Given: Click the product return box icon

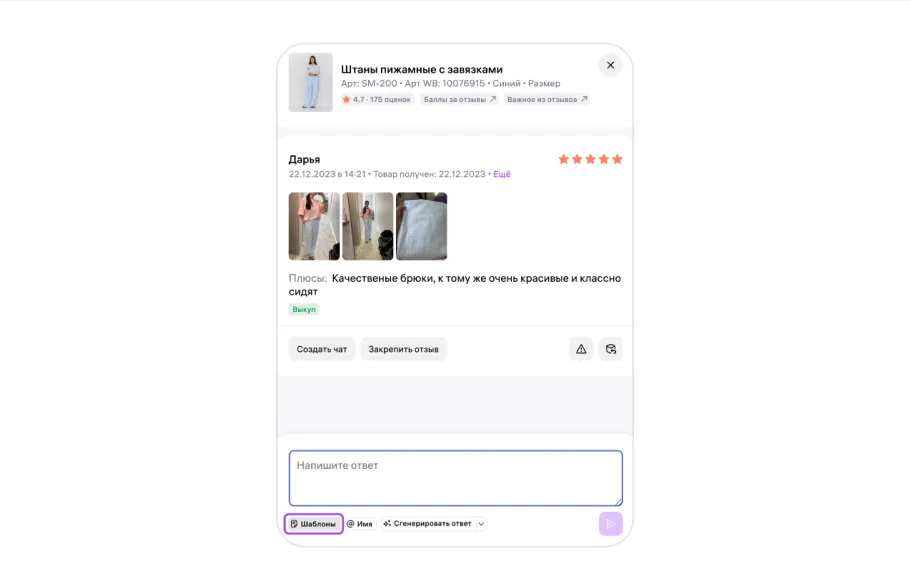Looking at the screenshot, I should pos(610,349).
